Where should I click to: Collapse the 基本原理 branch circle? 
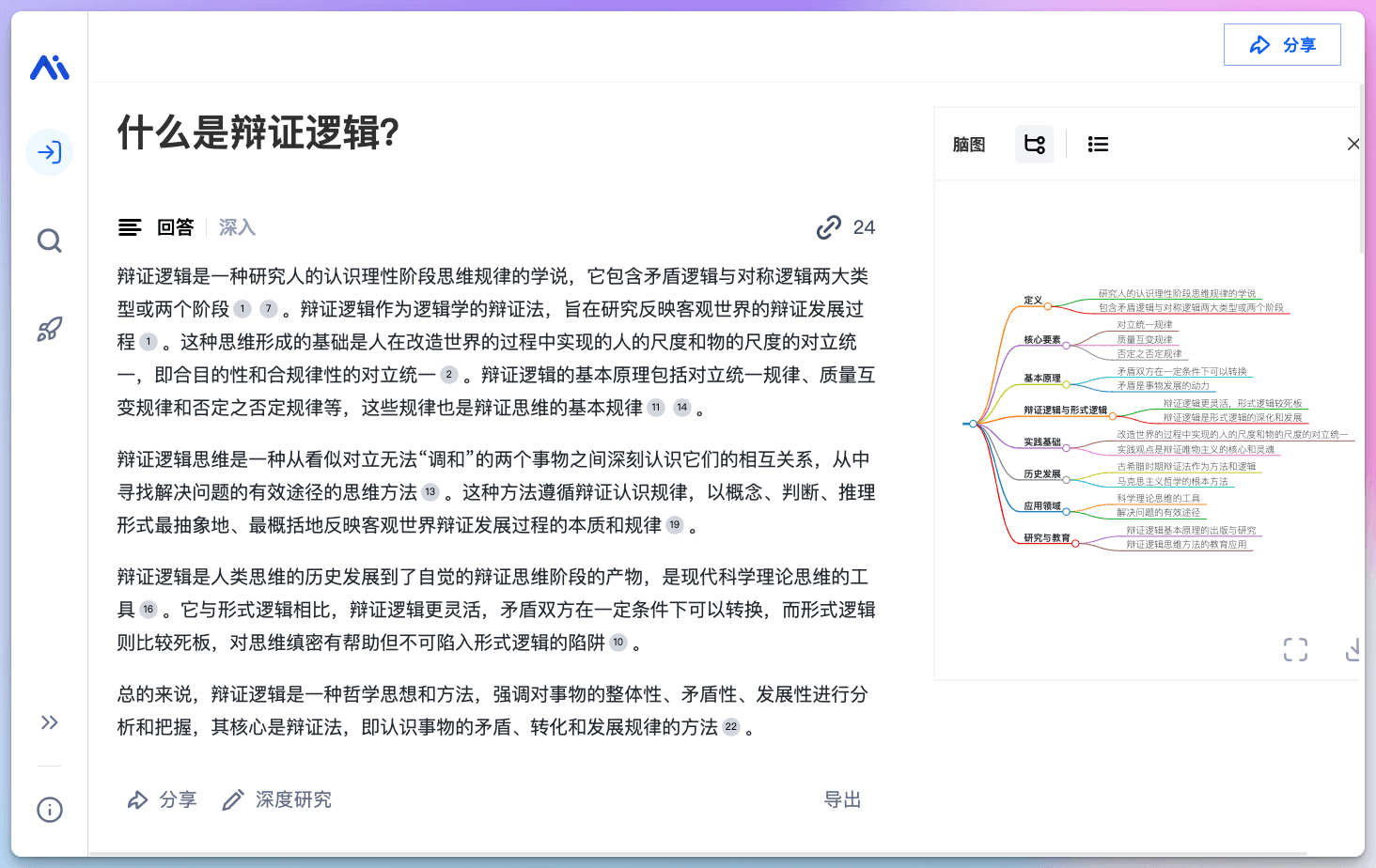(1067, 384)
